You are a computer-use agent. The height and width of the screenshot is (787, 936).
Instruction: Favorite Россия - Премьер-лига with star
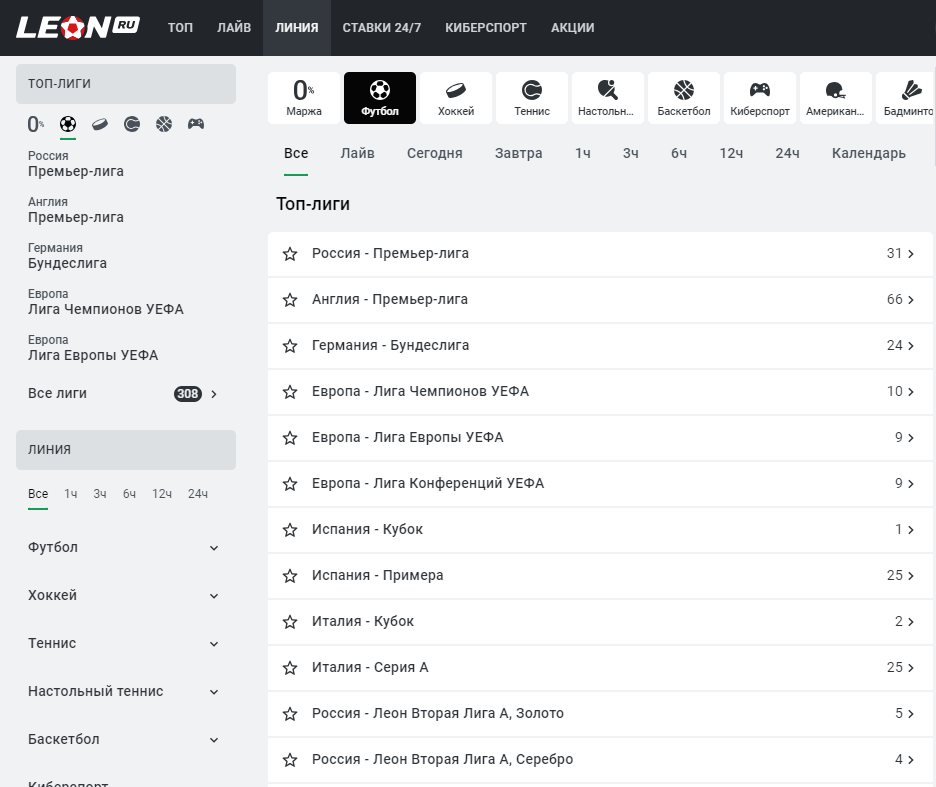tap(290, 254)
